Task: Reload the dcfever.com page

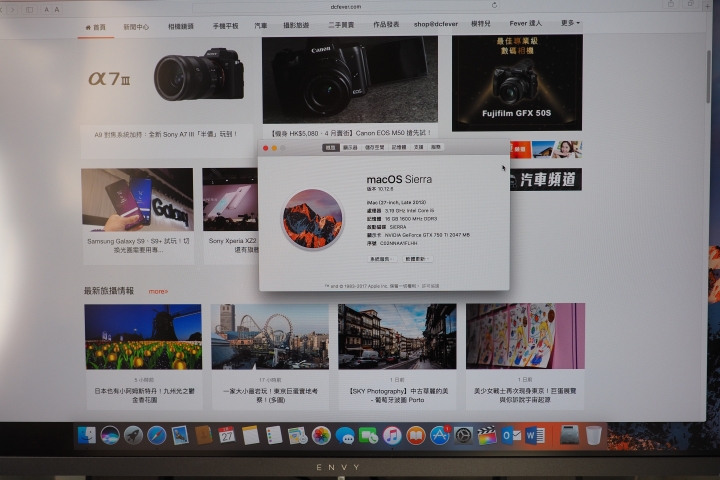Action: point(494,5)
